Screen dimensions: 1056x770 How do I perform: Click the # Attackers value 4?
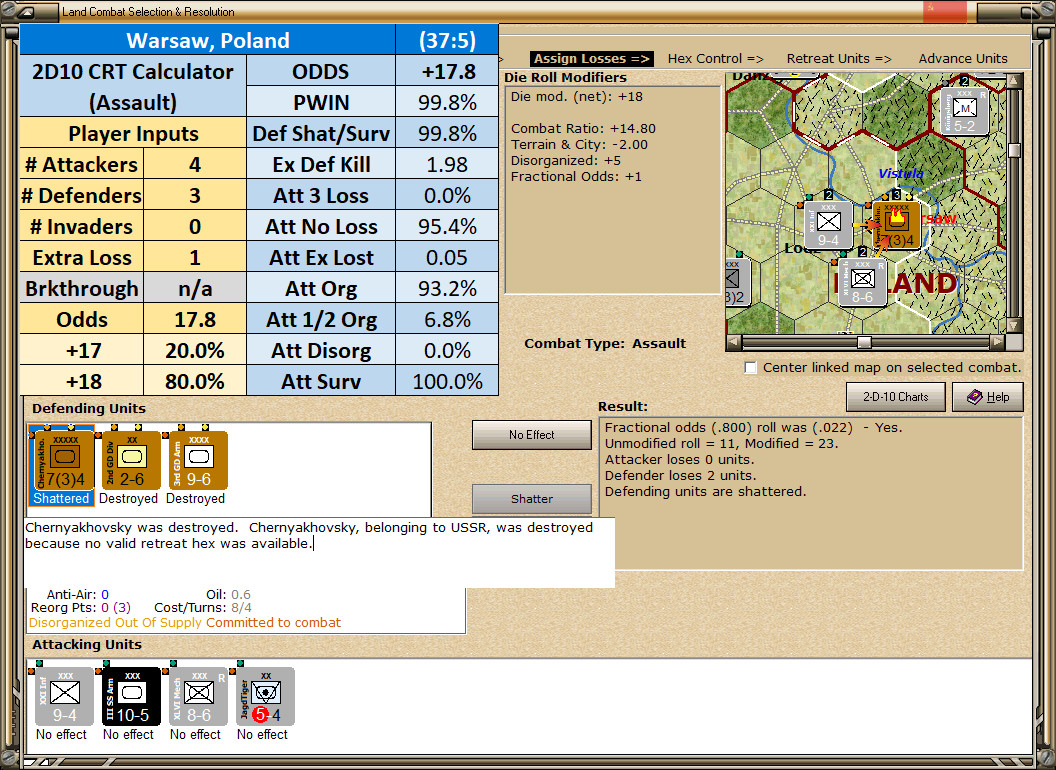[x=195, y=164]
